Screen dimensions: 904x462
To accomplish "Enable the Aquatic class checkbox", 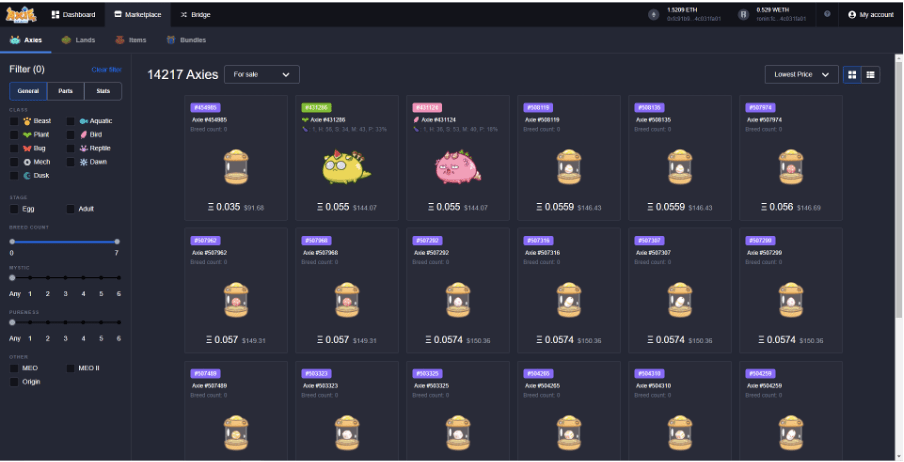I will click(70, 121).
